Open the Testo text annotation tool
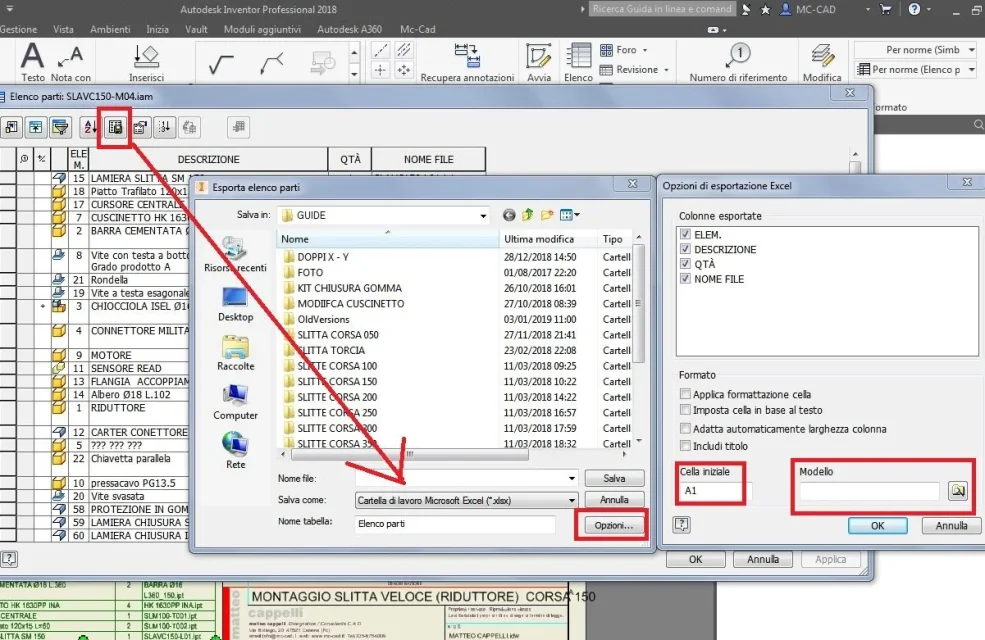Image resolution: width=985 pixels, height=640 pixels. click(33, 62)
